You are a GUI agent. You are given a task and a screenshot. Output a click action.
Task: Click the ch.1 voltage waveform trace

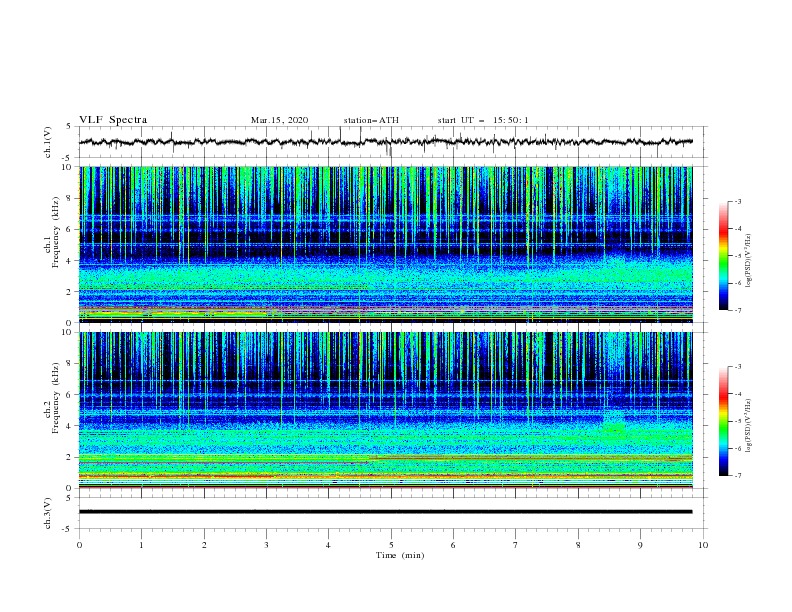tap(385, 142)
